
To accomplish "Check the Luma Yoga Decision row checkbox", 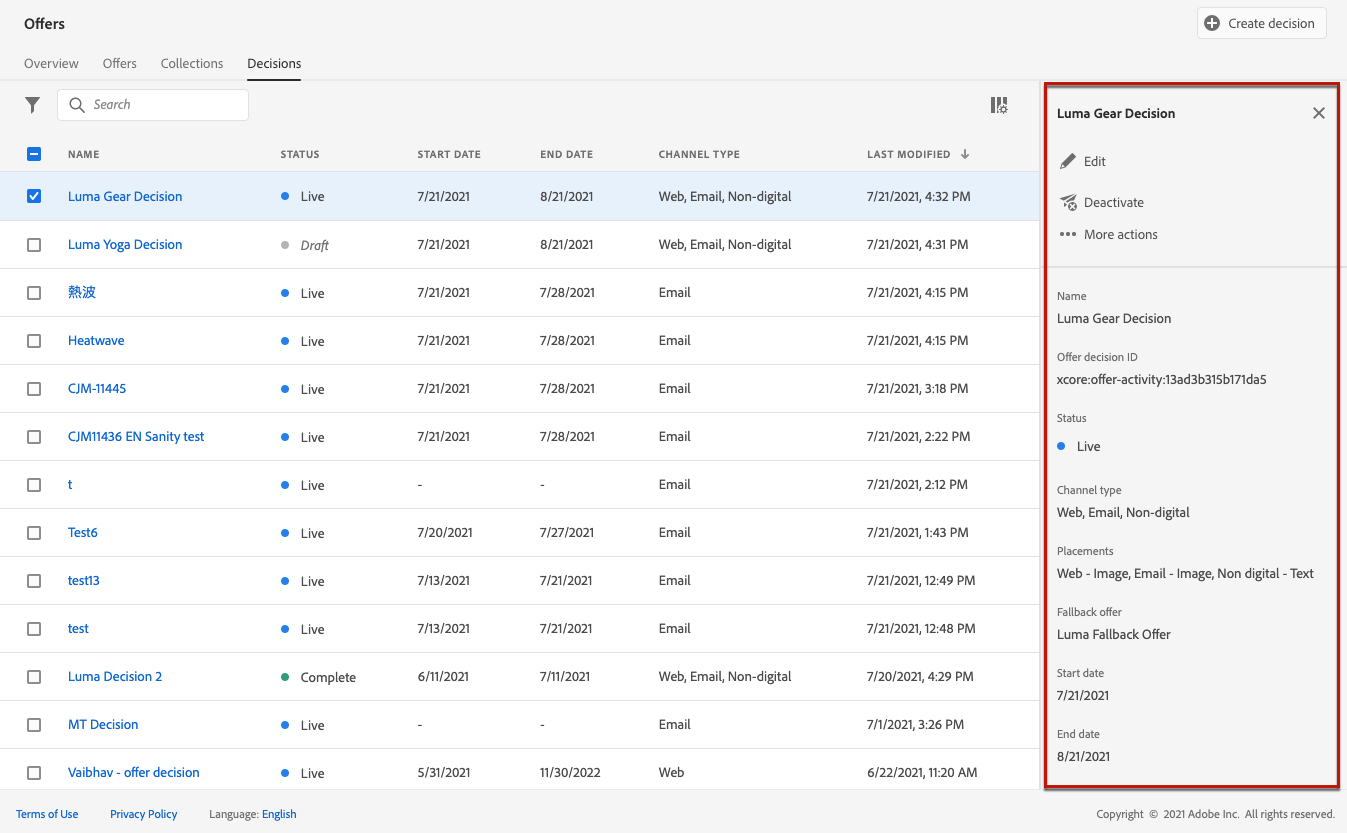I will tap(34, 245).
